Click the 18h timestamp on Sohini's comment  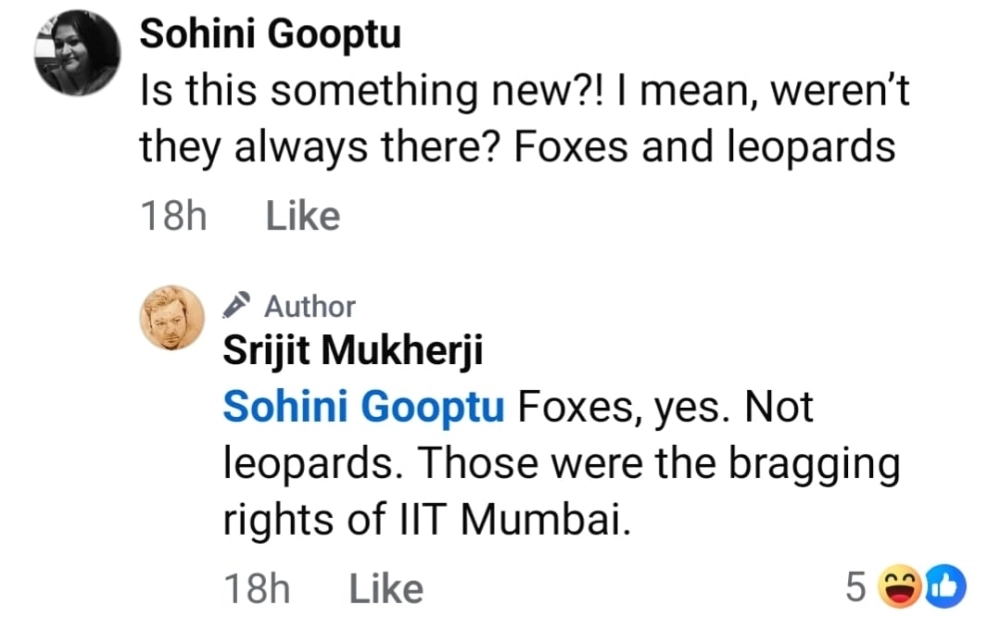(x=173, y=216)
